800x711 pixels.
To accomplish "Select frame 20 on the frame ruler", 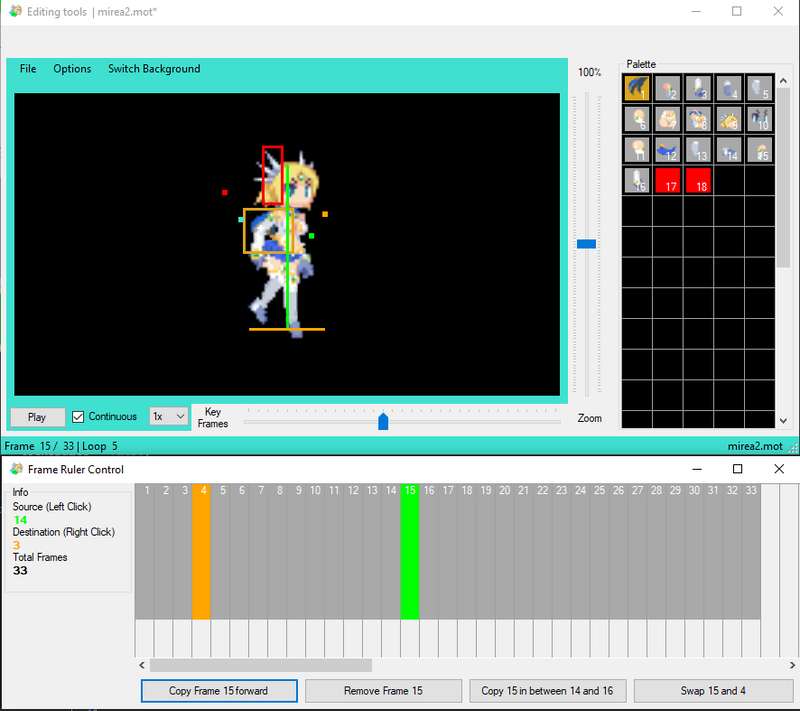I will 505,551.
